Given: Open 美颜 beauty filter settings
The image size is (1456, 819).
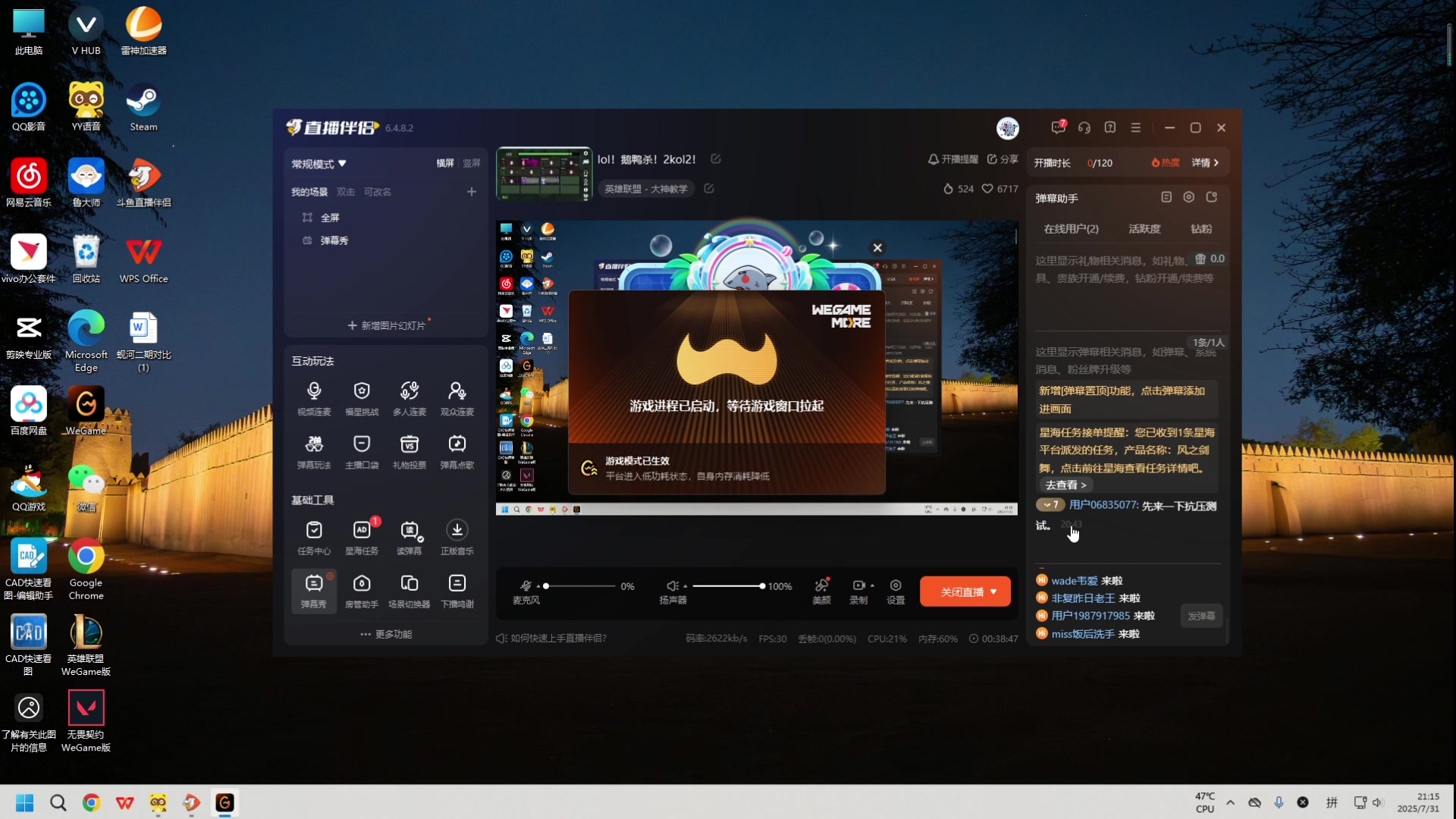Looking at the screenshot, I should coord(821,591).
